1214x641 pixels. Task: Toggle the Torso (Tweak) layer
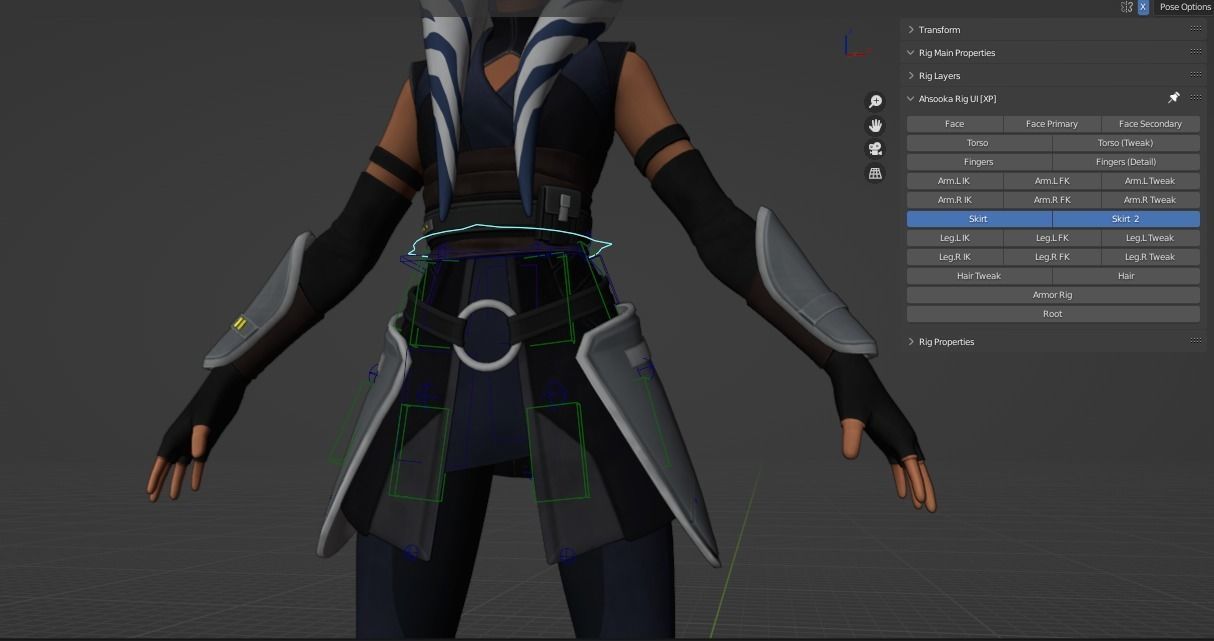coord(1126,143)
